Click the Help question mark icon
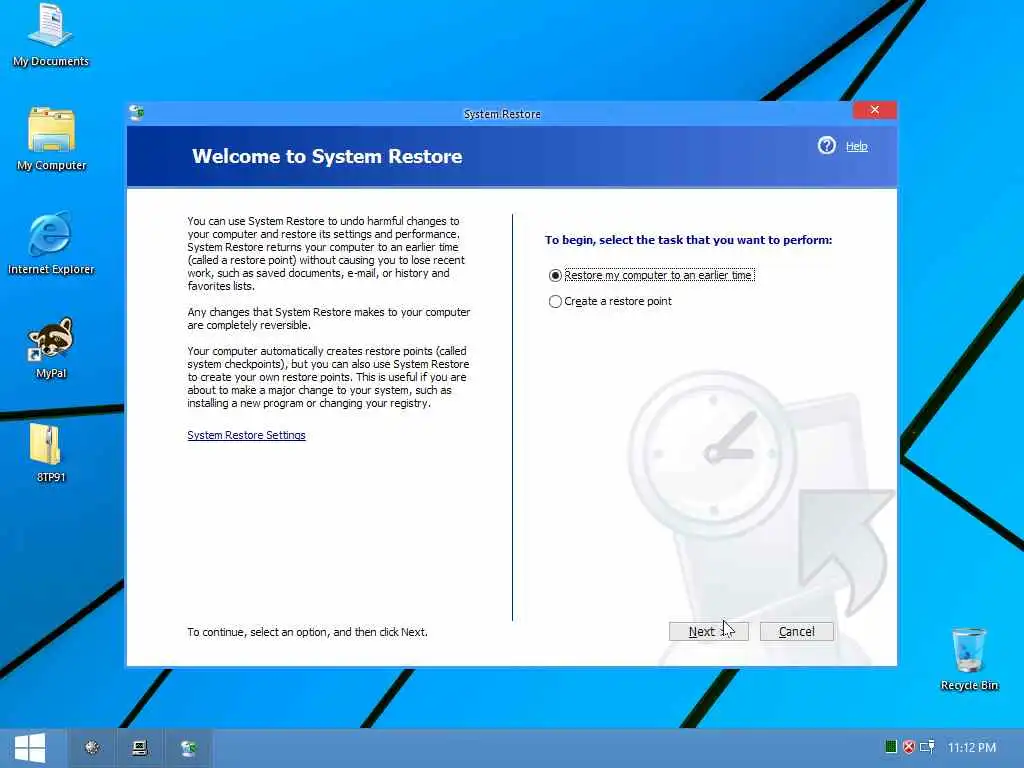Screen dimensions: 1024x768 tap(827, 145)
